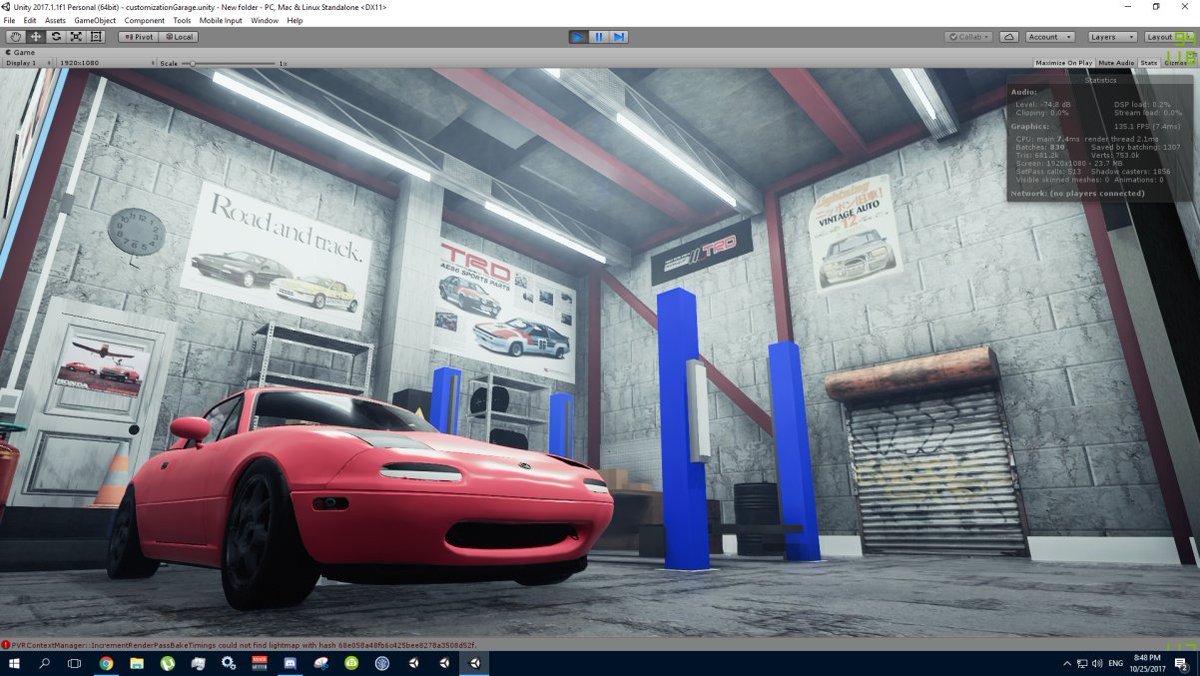Pause the running game
The image size is (1200, 676).
click(x=598, y=37)
